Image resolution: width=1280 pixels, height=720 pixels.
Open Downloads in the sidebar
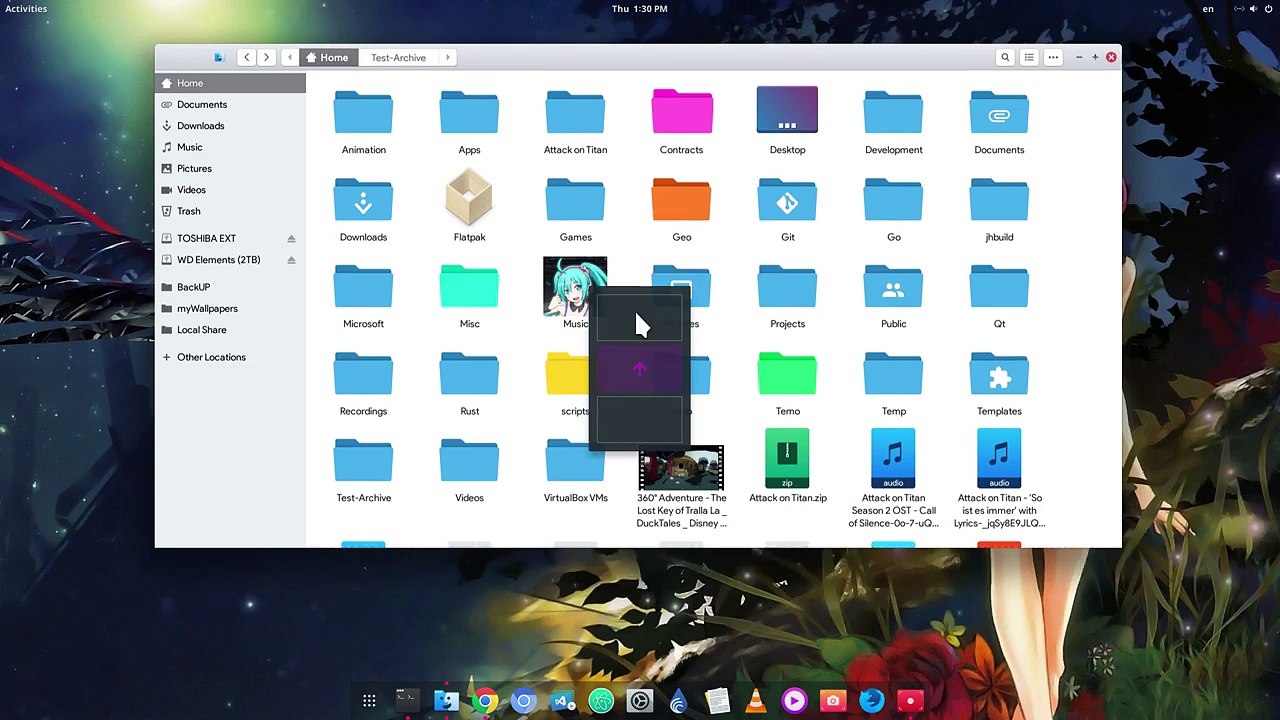coord(230,126)
